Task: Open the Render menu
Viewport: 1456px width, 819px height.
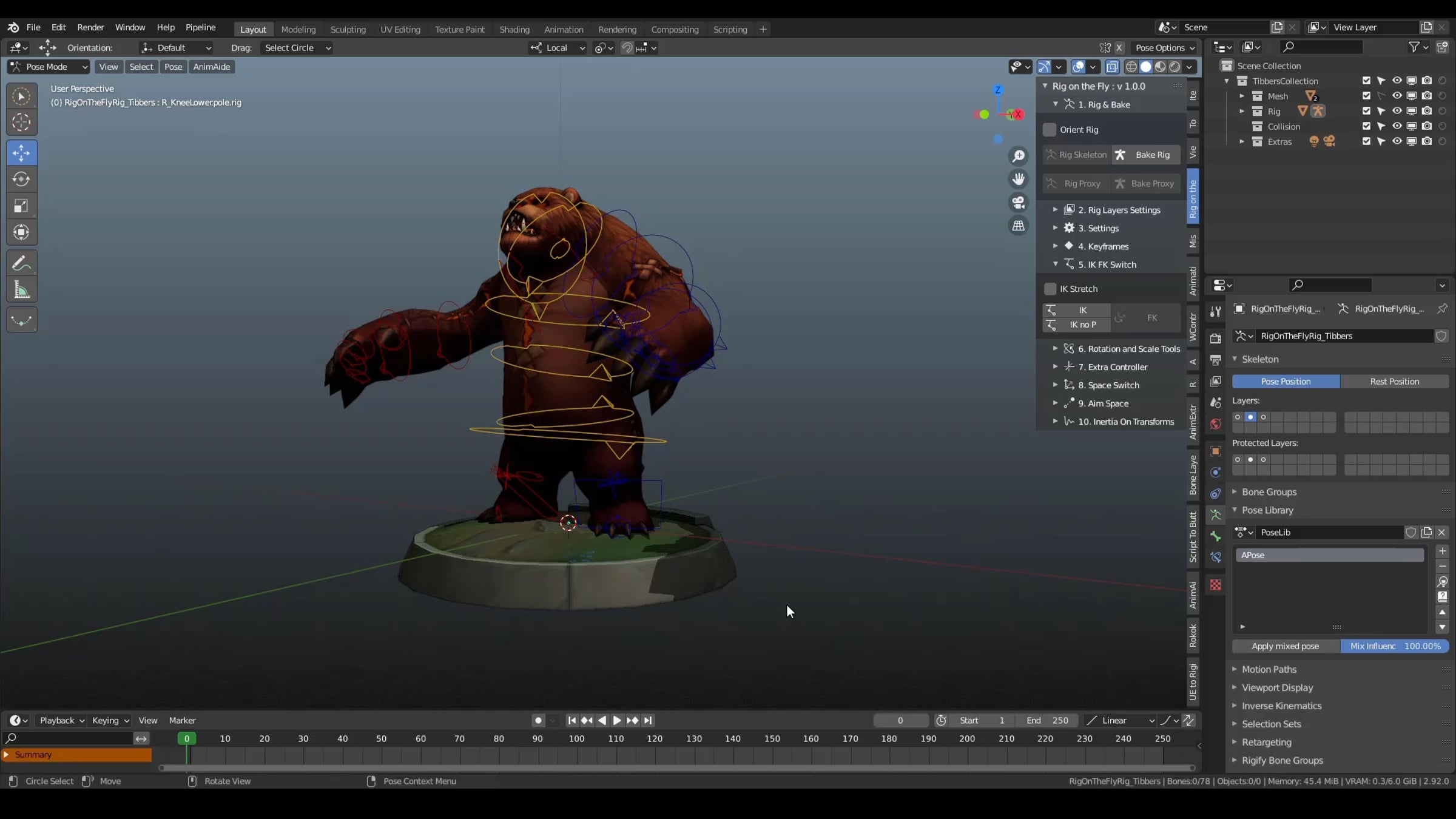Action: pyautogui.click(x=90, y=27)
